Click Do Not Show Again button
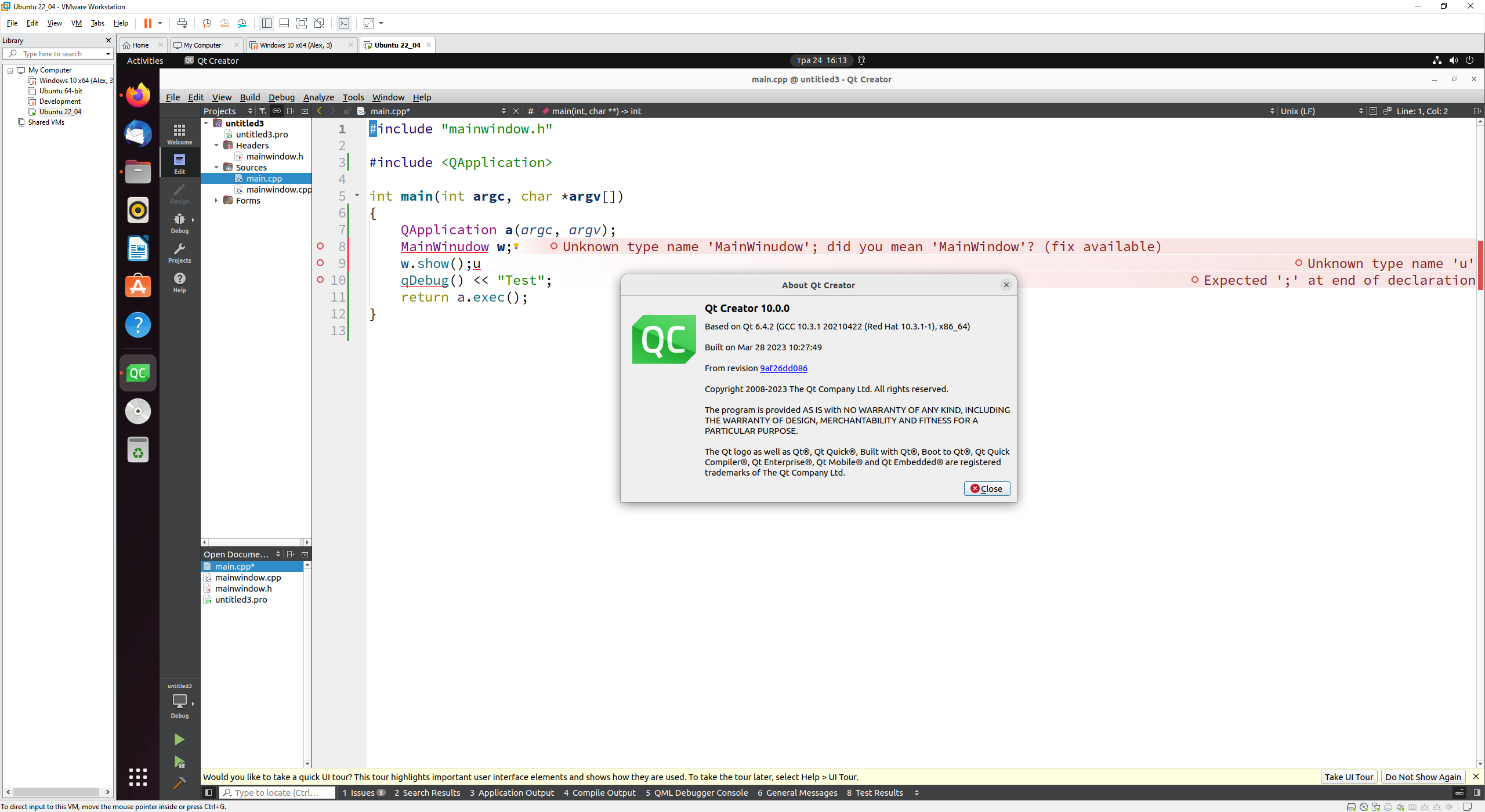1485x812 pixels. pyautogui.click(x=1423, y=777)
